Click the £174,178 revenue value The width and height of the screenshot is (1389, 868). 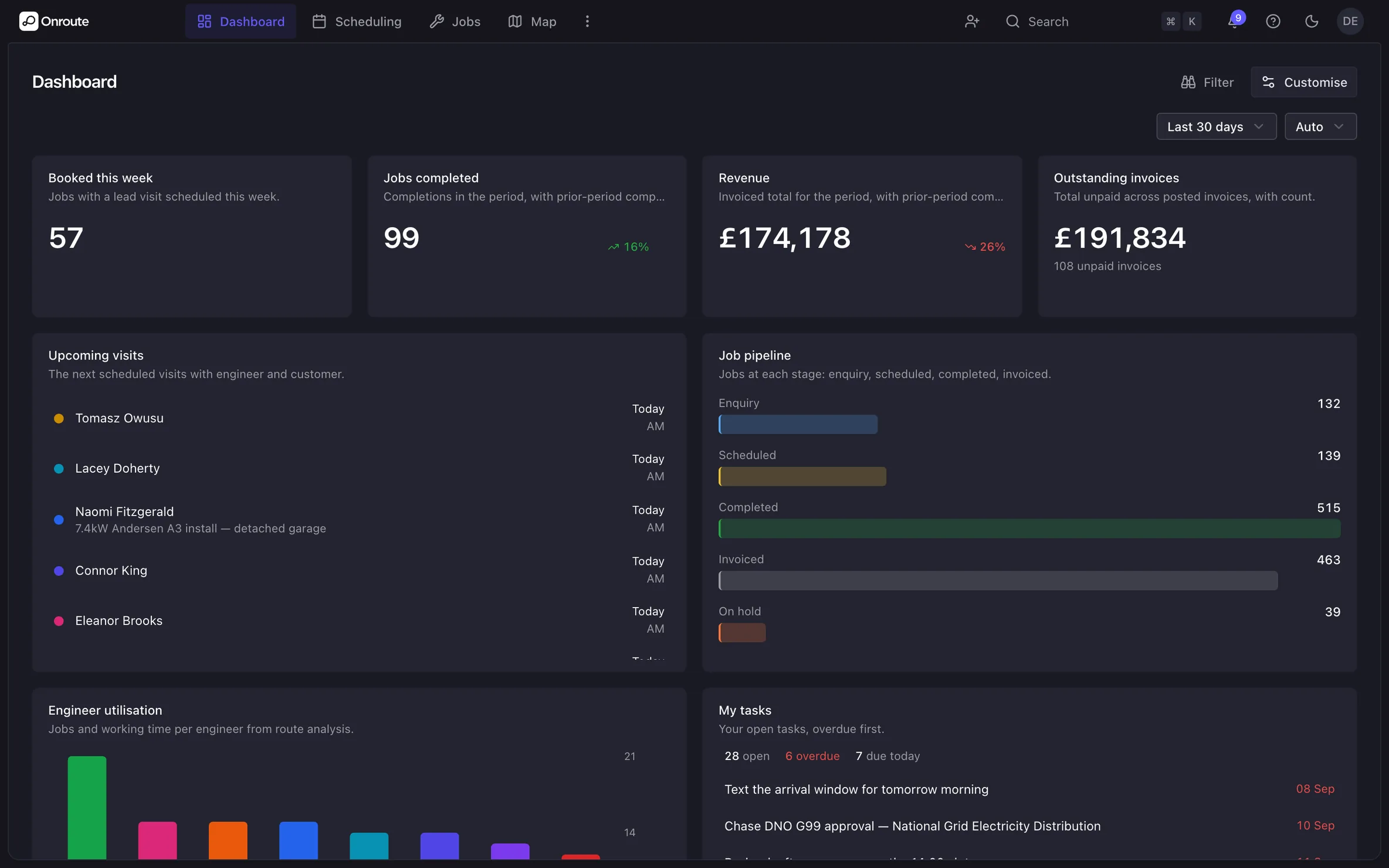pos(784,238)
